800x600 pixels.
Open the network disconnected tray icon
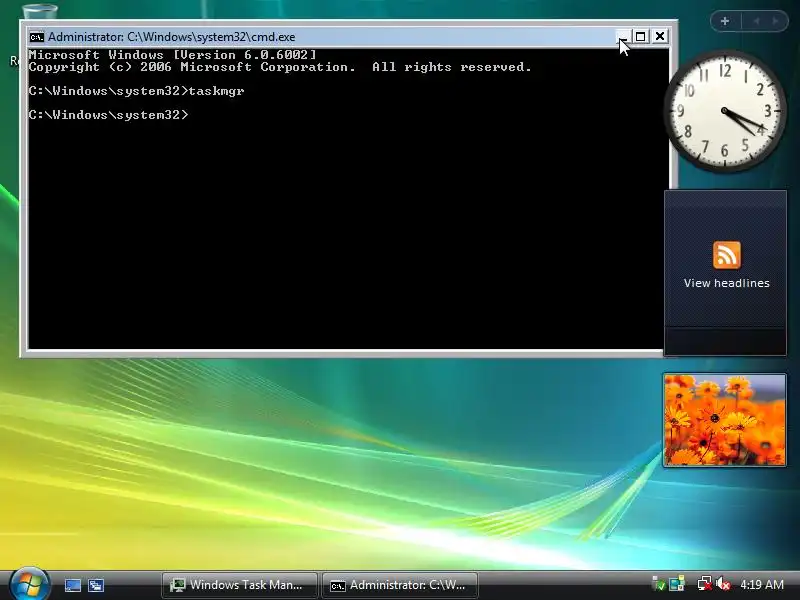704,584
